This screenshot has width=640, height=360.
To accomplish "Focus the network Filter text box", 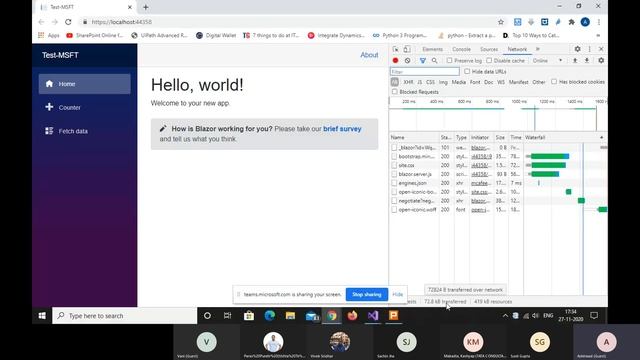I will [424, 71].
